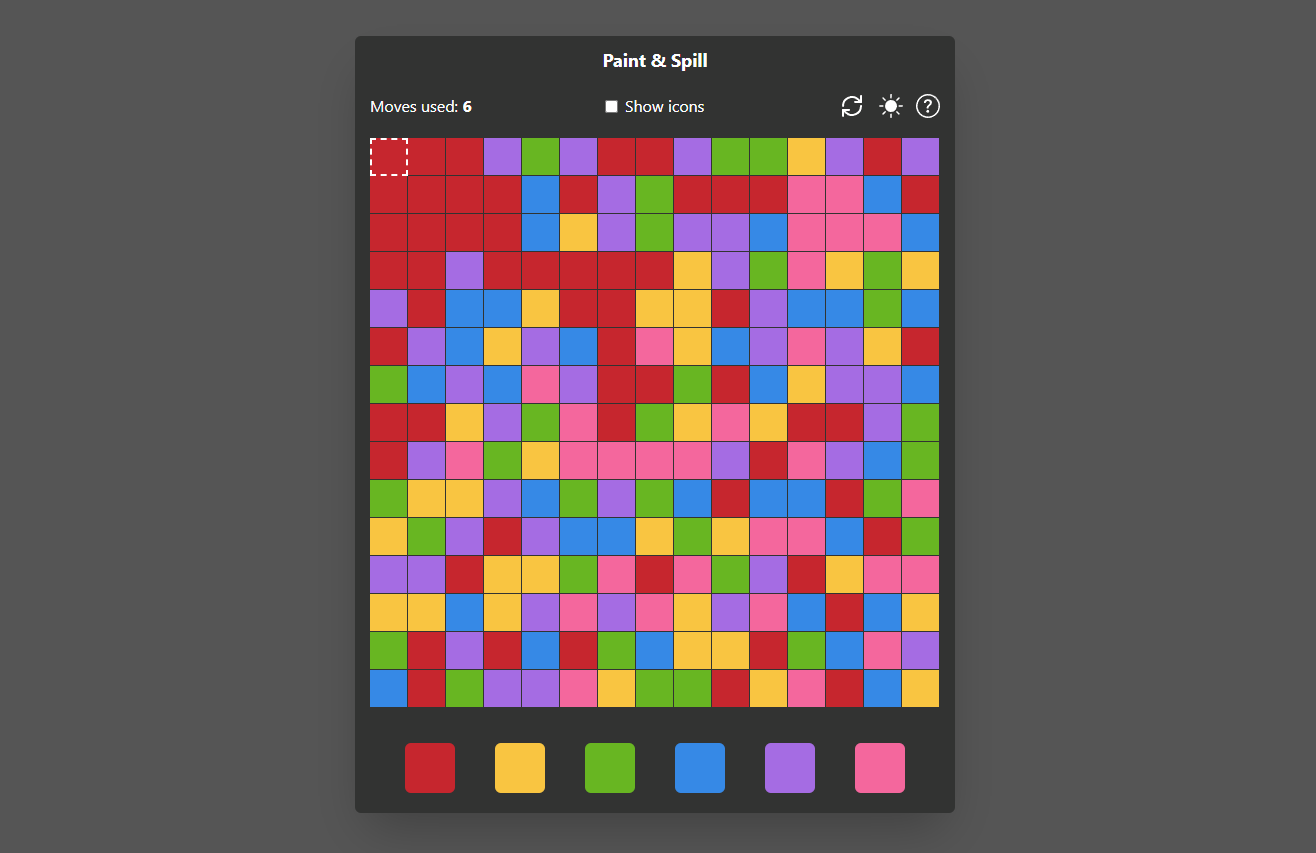
Task: Click a pink cell near the grid center
Action: 655,460
